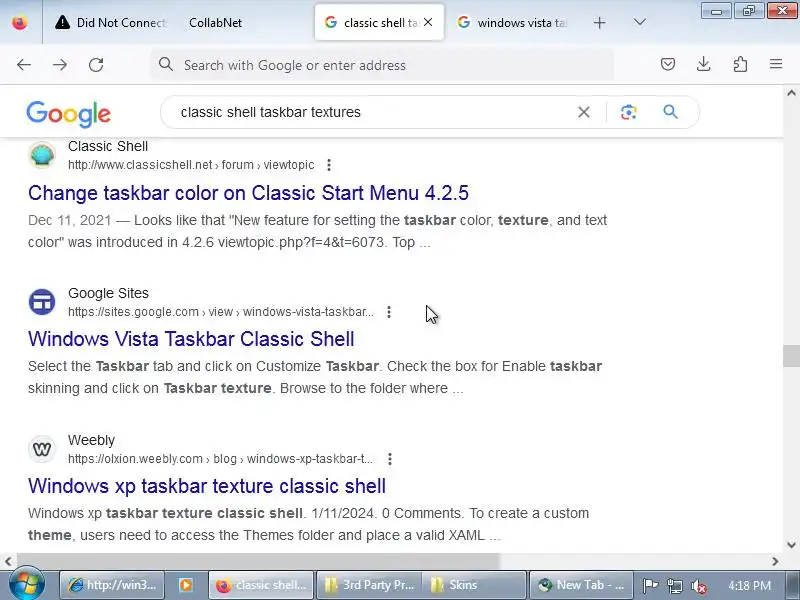
Task: Click the Classic Shell site favicon
Action: [x=42, y=155]
